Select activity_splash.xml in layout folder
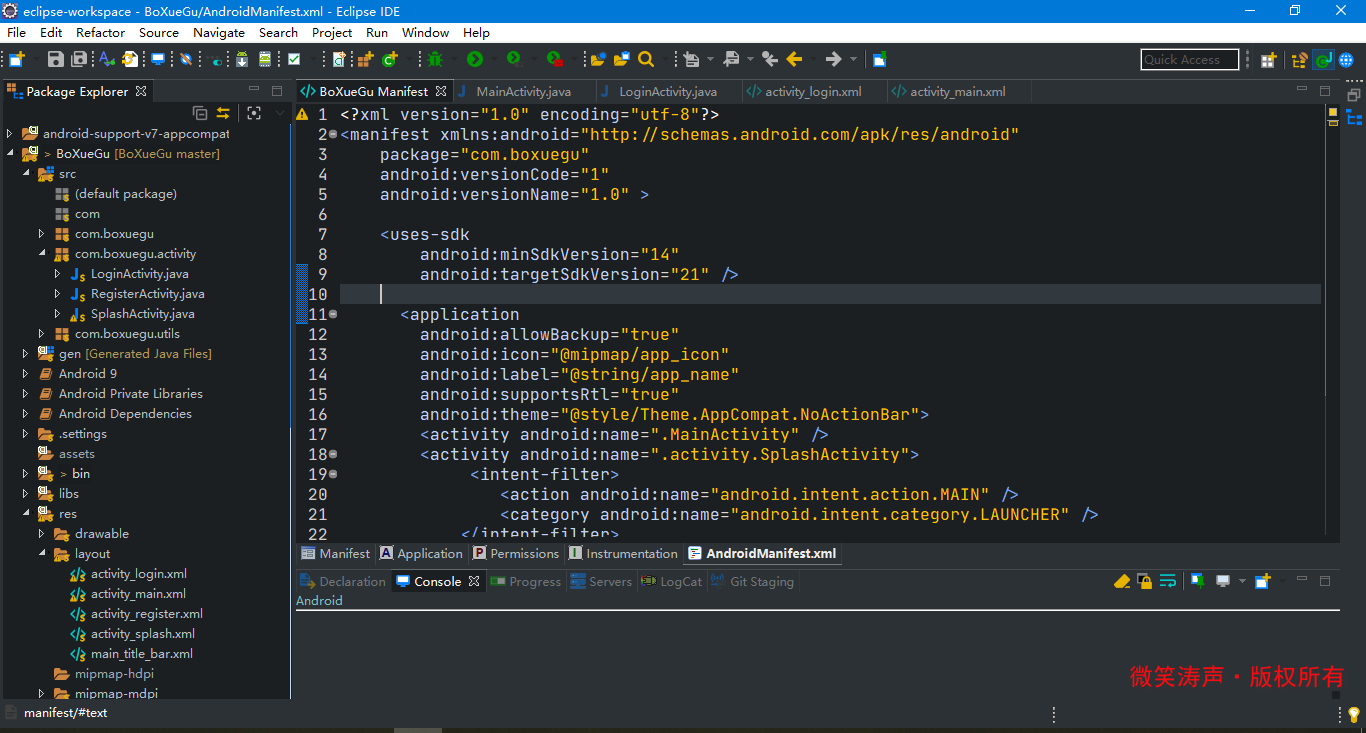 (x=142, y=634)
